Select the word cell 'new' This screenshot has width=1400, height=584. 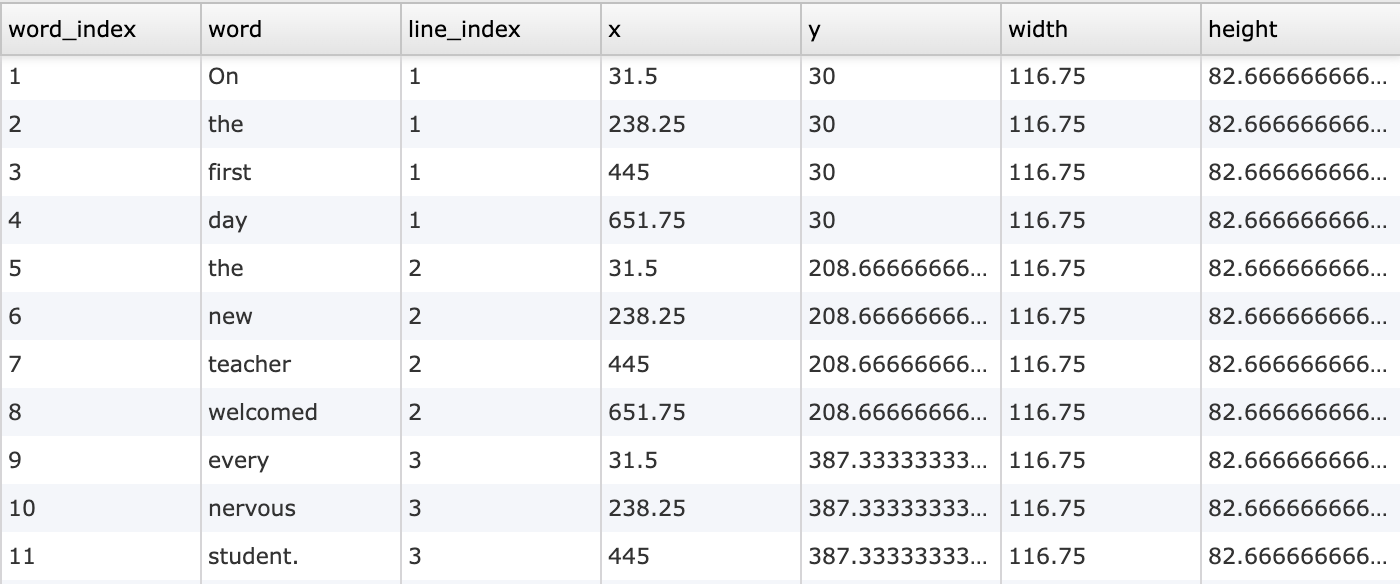pos(300,316)
